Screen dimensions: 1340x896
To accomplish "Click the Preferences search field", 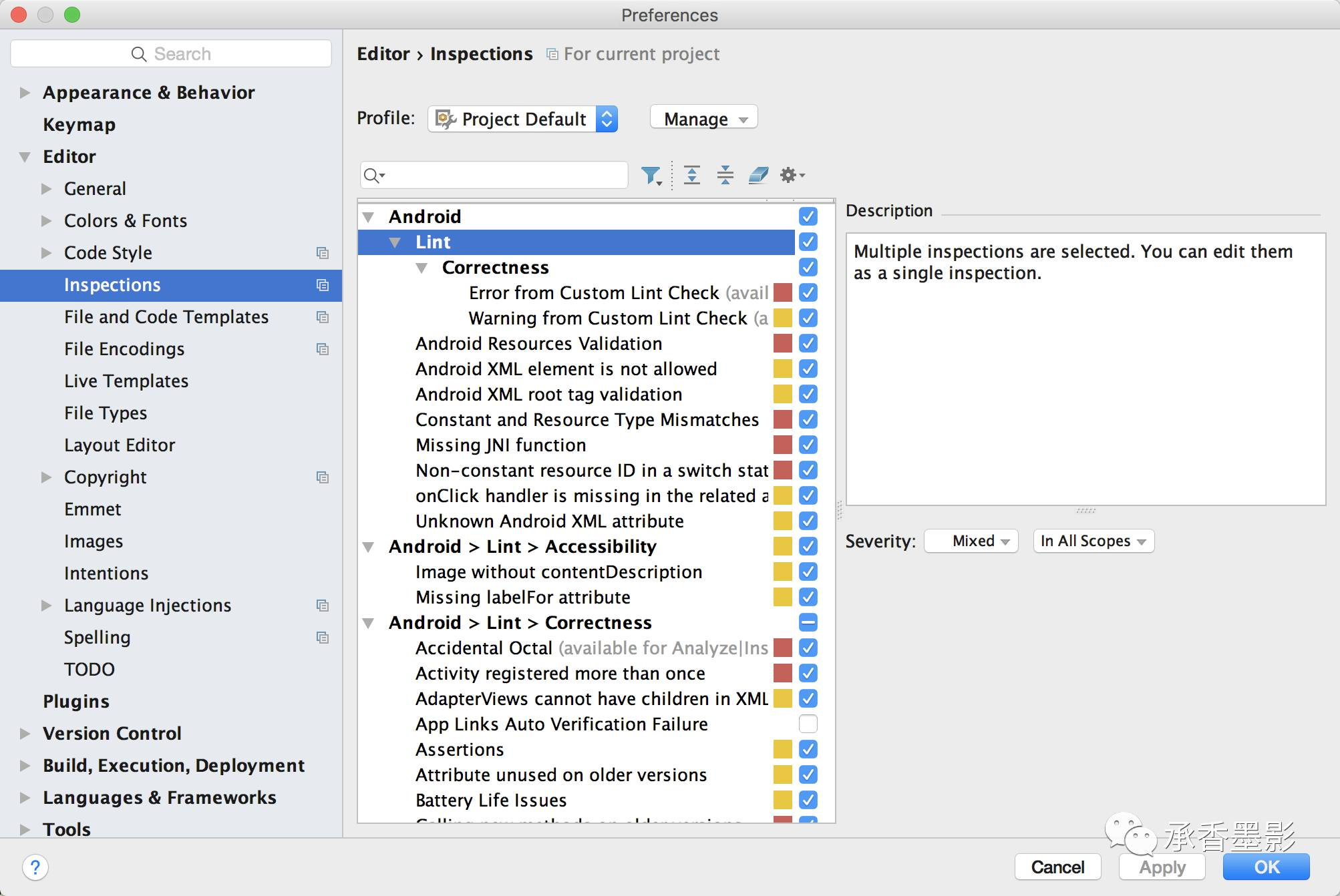I will pyautogui.click(x=171, y=54).
